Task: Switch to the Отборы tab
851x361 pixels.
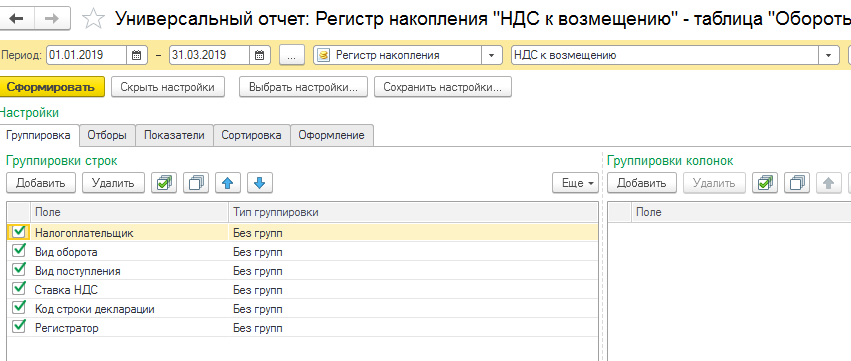Action: pyautogui.click(x=107, y=135)
